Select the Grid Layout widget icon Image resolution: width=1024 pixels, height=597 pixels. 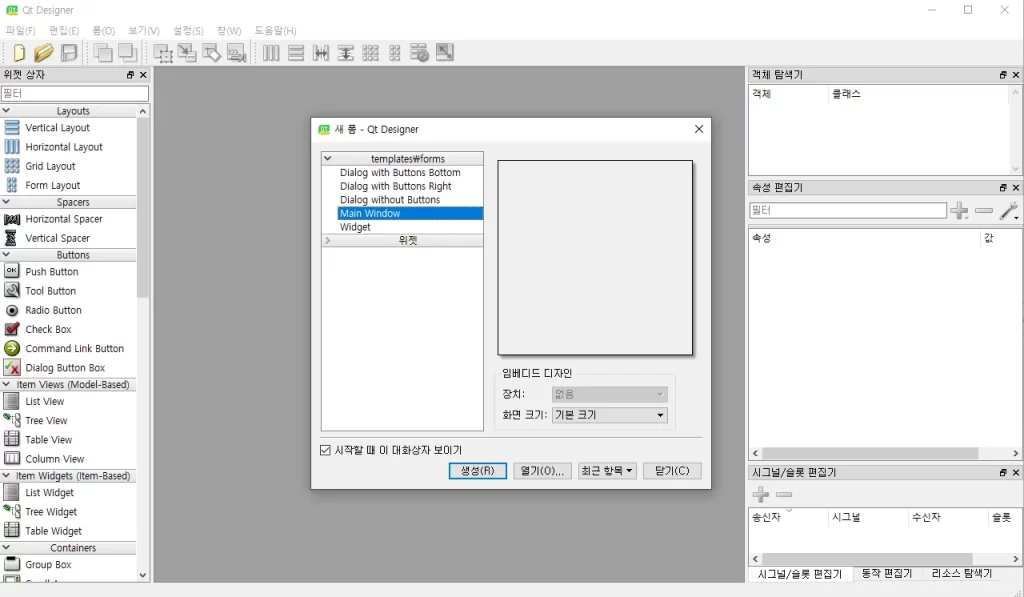pos(12,166)
